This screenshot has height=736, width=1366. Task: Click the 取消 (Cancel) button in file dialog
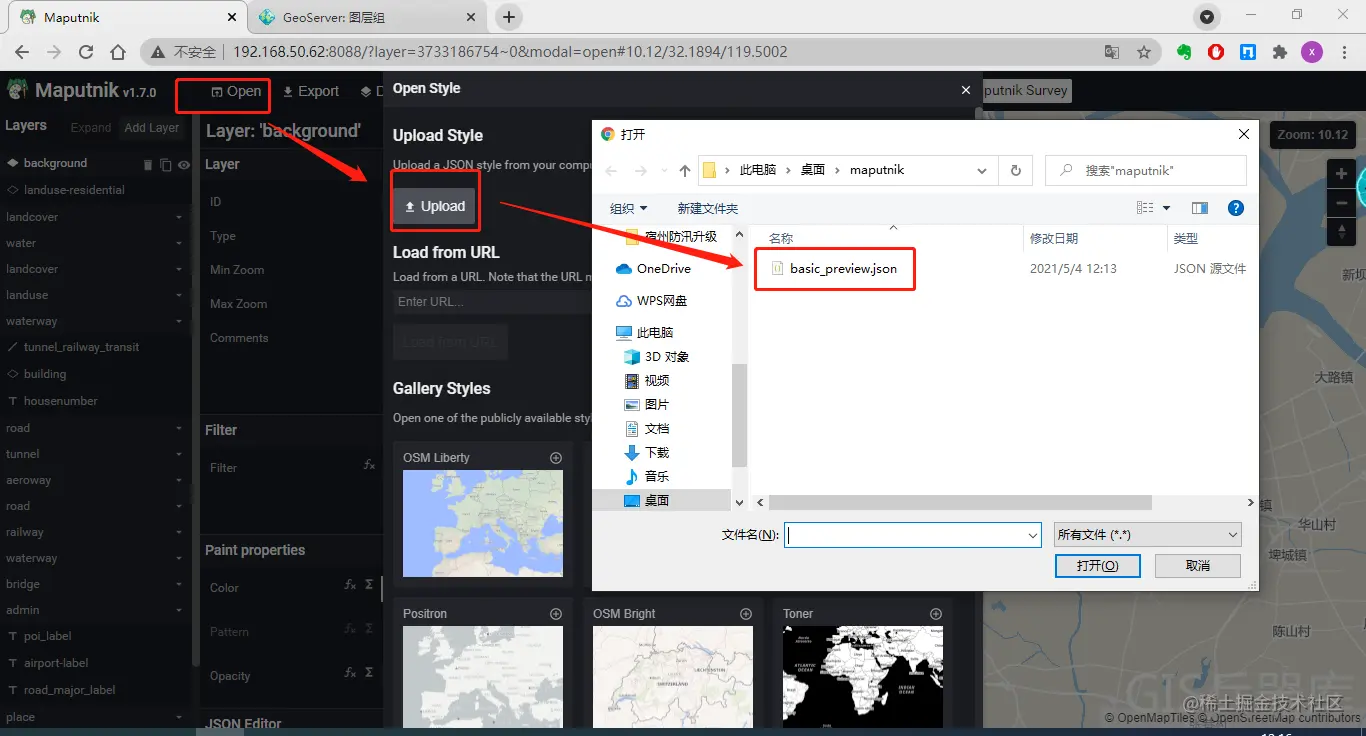point(1198,566)
